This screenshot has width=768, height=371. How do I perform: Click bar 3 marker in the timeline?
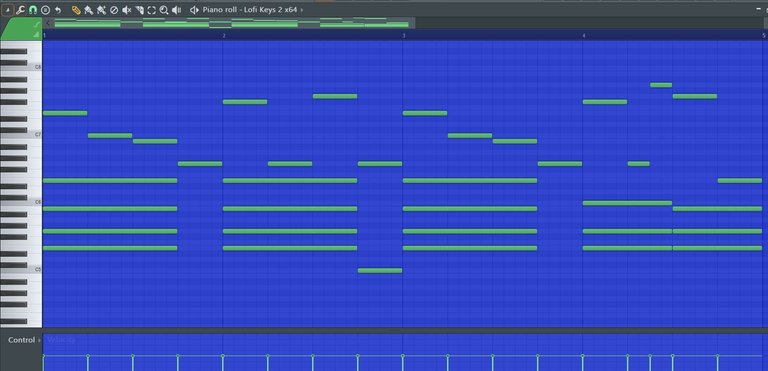tap(404, 36)
